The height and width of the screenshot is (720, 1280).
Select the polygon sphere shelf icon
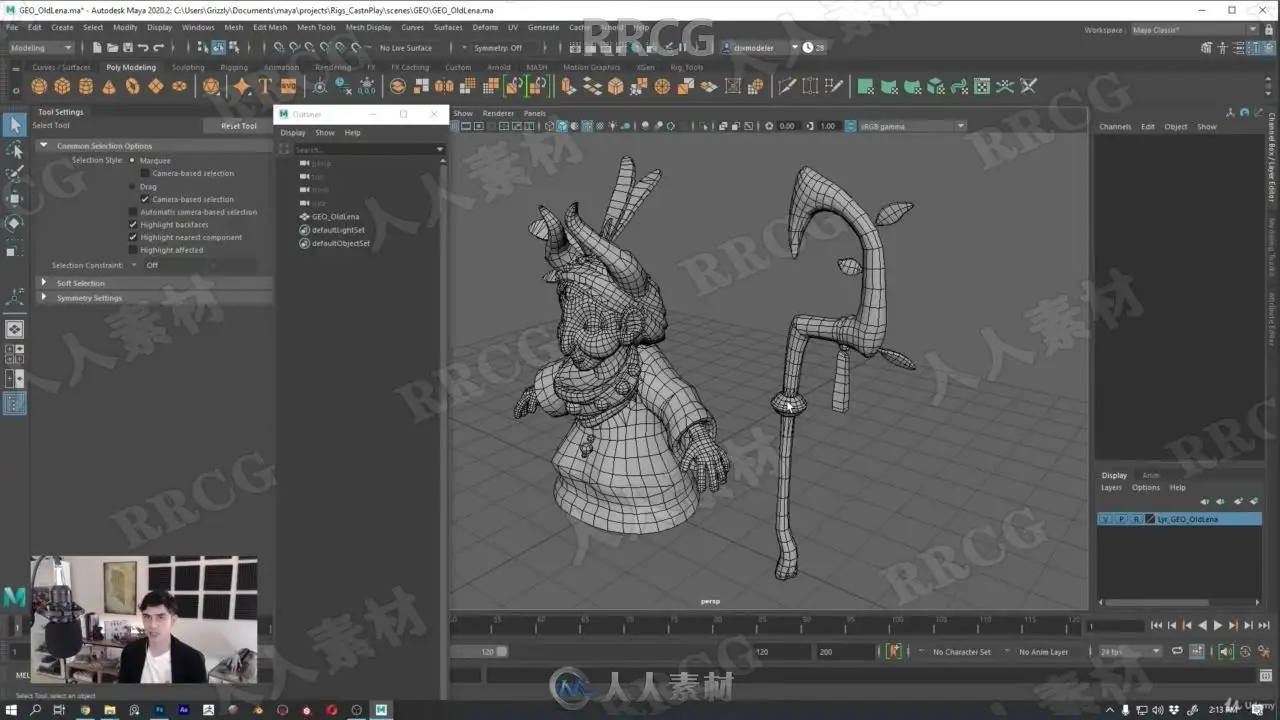pos(39,87)
